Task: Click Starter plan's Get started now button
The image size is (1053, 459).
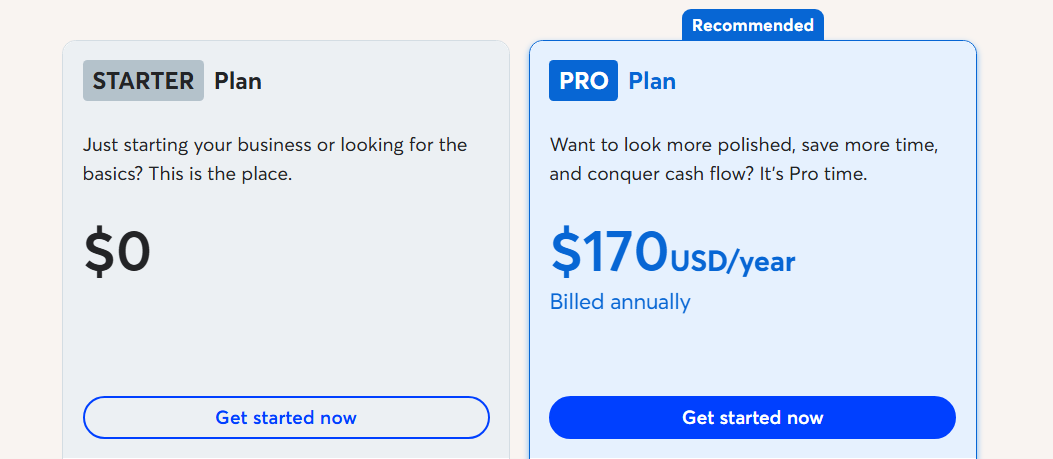Action: click(x=286, y=417)
